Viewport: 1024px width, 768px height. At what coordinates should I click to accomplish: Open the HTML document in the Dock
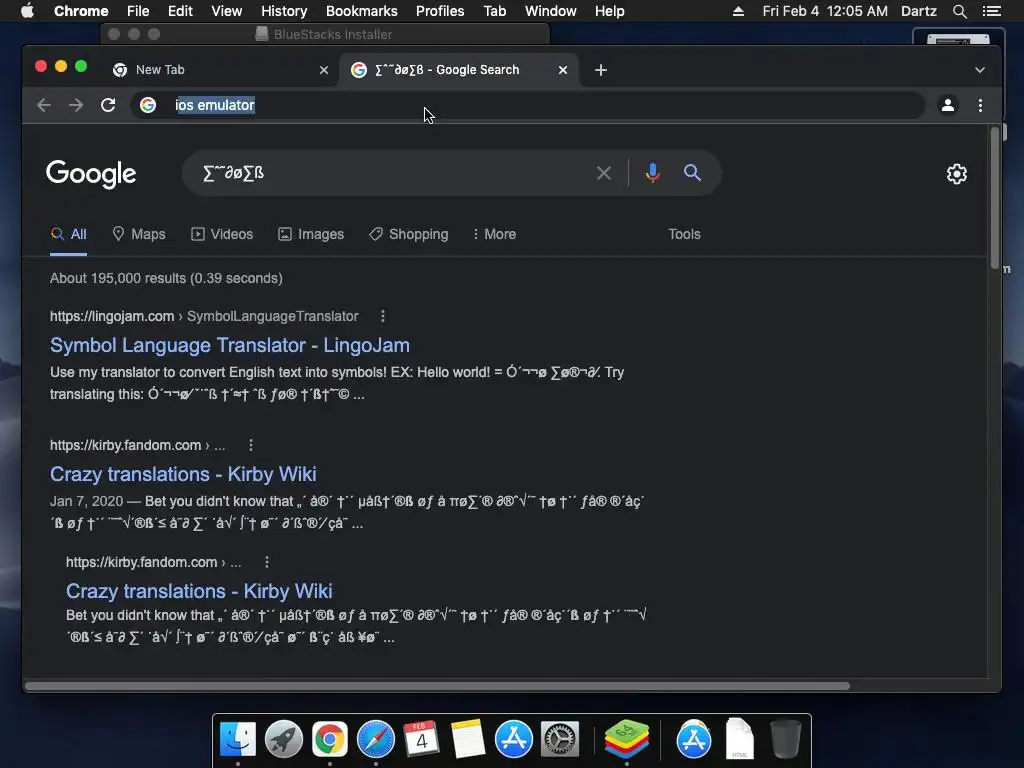point(739,739)
